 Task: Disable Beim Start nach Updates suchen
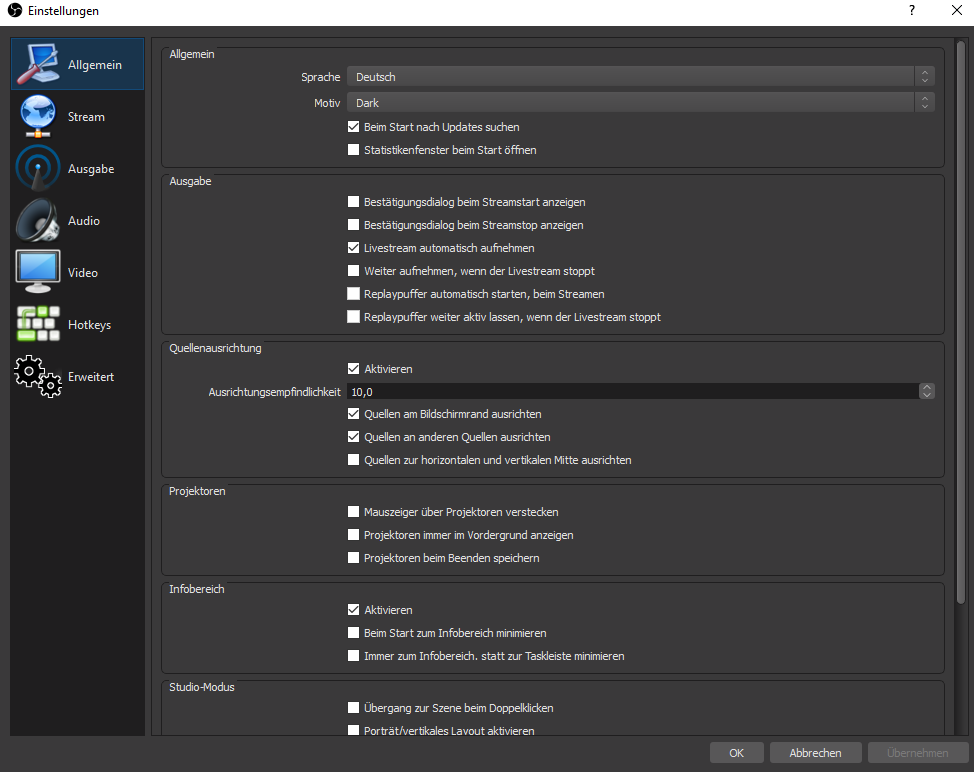pos(353,127)
